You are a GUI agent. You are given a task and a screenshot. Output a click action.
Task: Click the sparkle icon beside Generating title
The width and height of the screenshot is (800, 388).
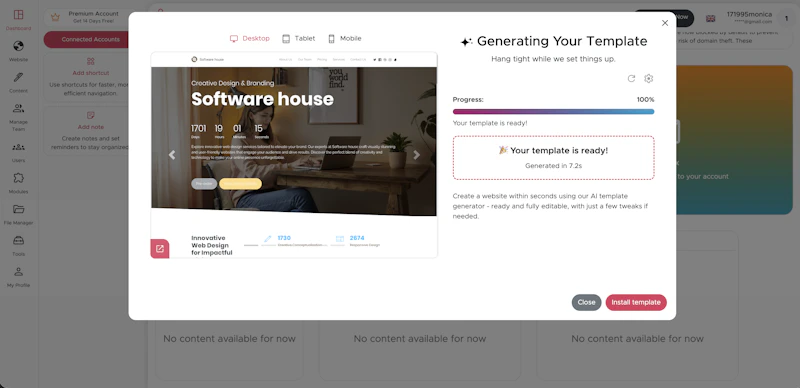click(466, 42)
